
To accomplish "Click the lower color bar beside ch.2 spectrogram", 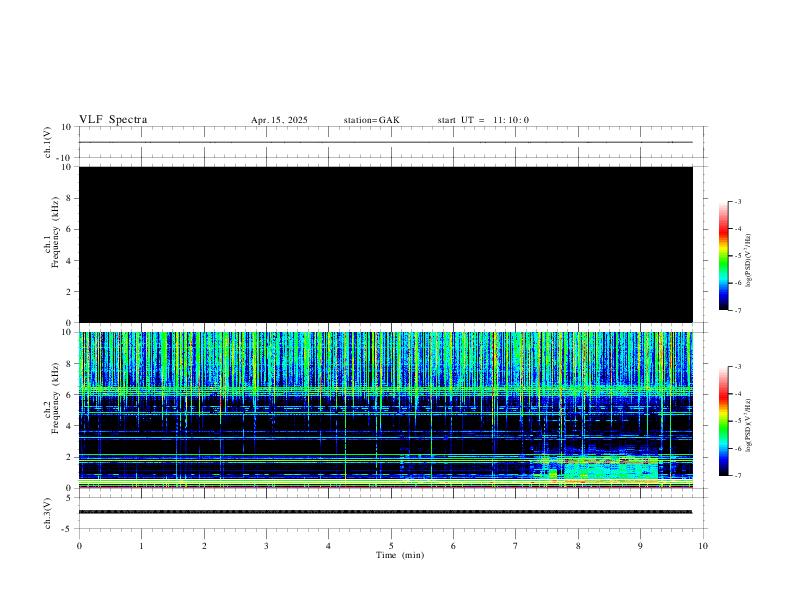I will [x=723, y=421].
